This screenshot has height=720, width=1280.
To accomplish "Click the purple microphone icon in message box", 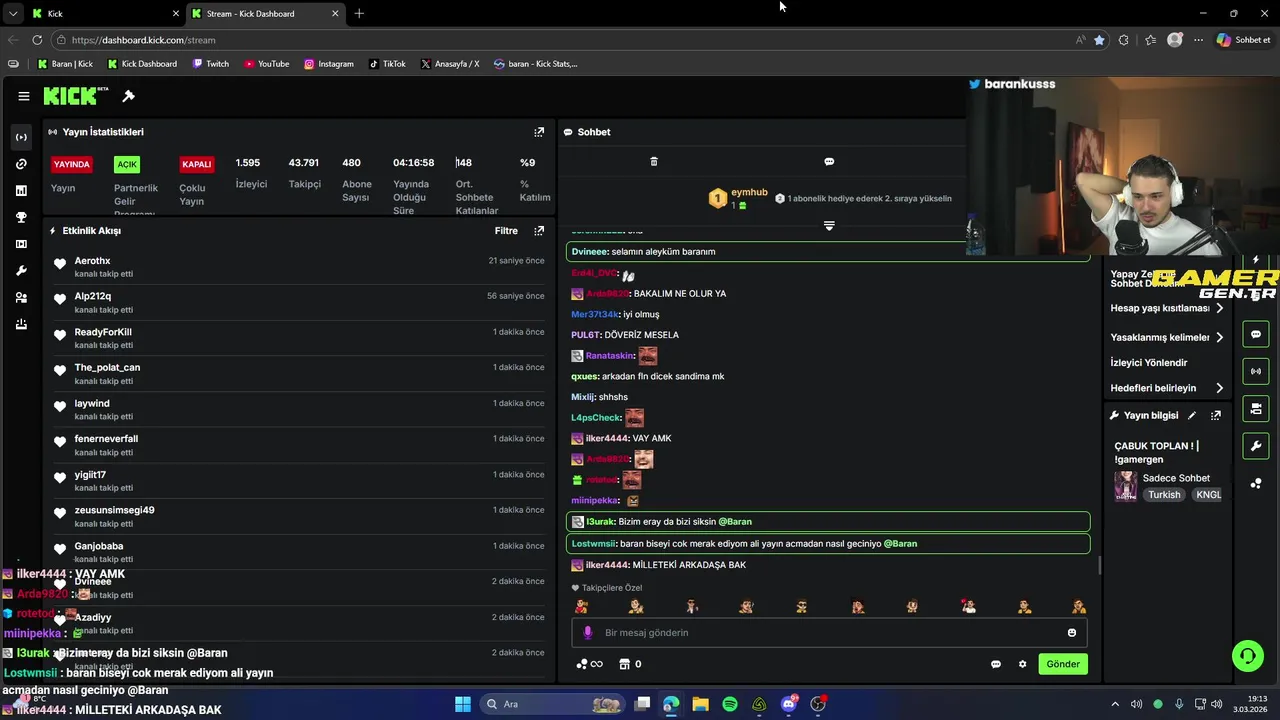I will (588, 633).
